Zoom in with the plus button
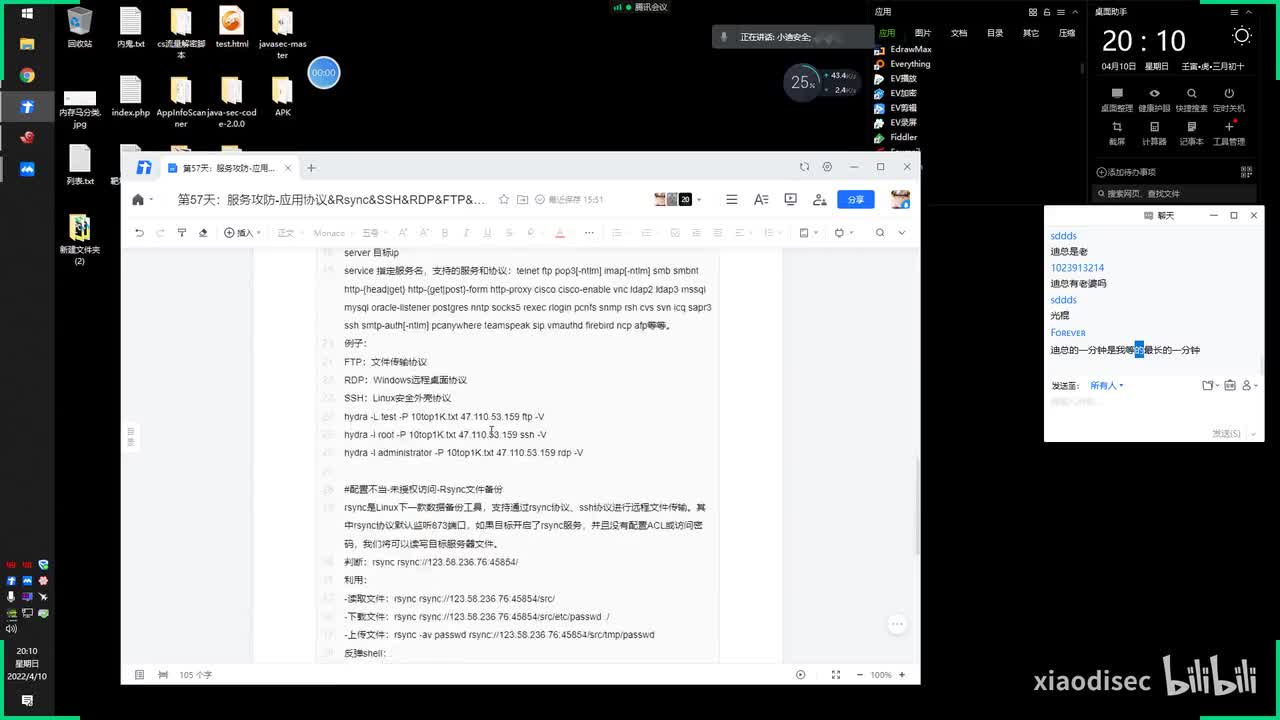Image resolution: width=1280 pixels, height=720 pixels. 902,675
